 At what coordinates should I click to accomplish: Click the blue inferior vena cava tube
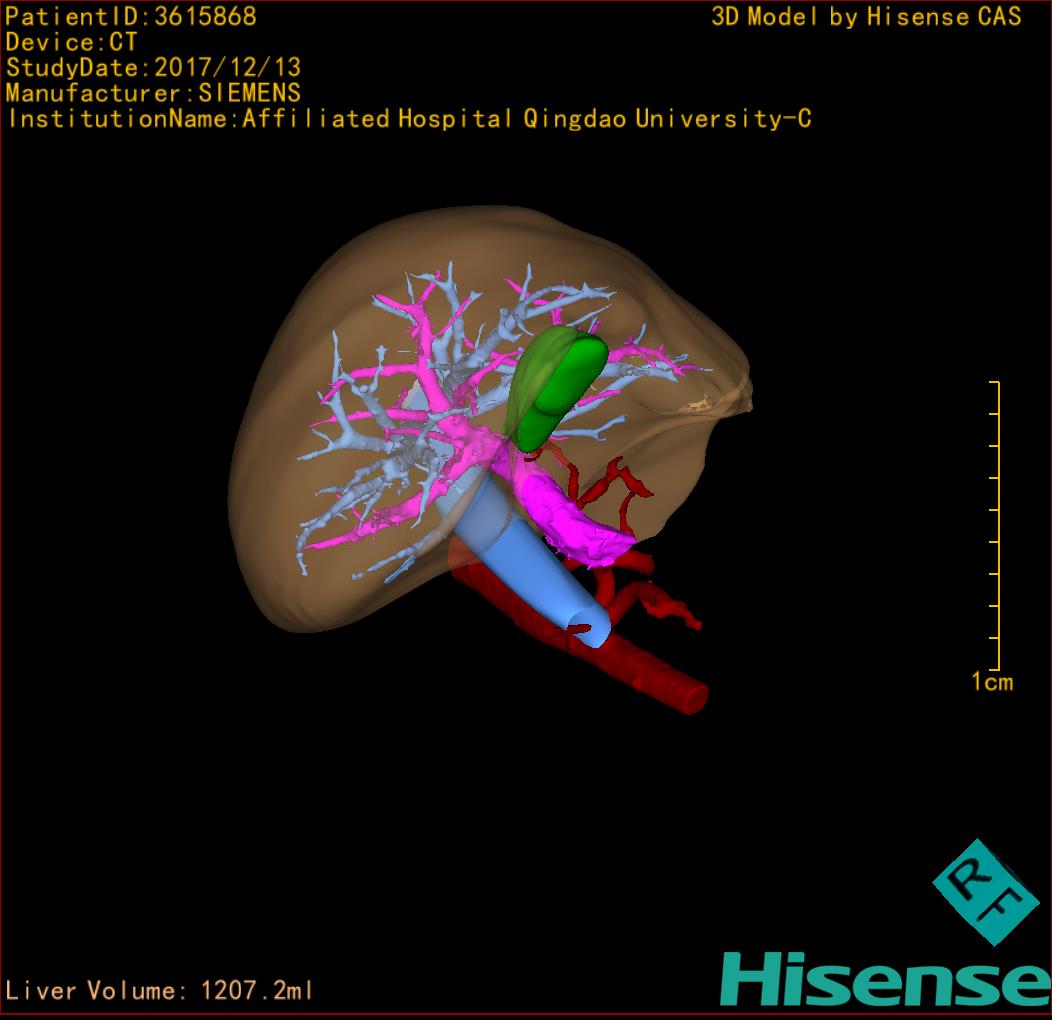point(530,560)
